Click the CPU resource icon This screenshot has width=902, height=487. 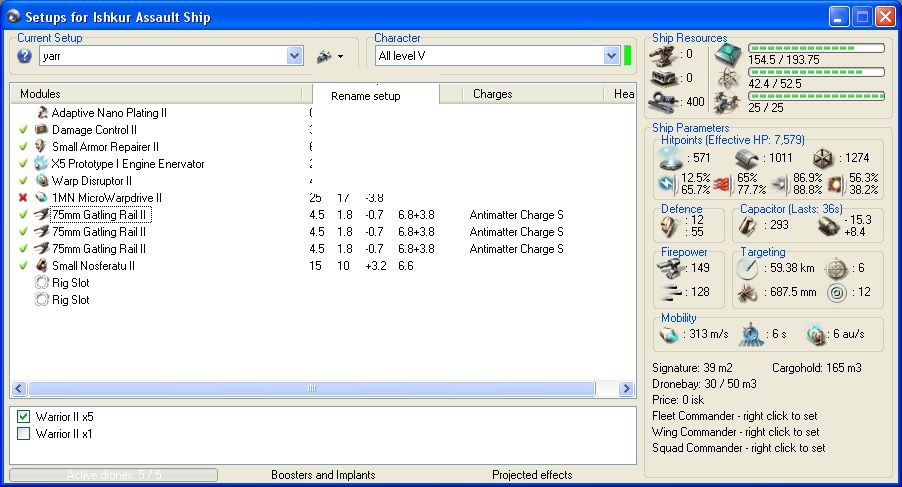pyautogui.click(x=728, y=55)
